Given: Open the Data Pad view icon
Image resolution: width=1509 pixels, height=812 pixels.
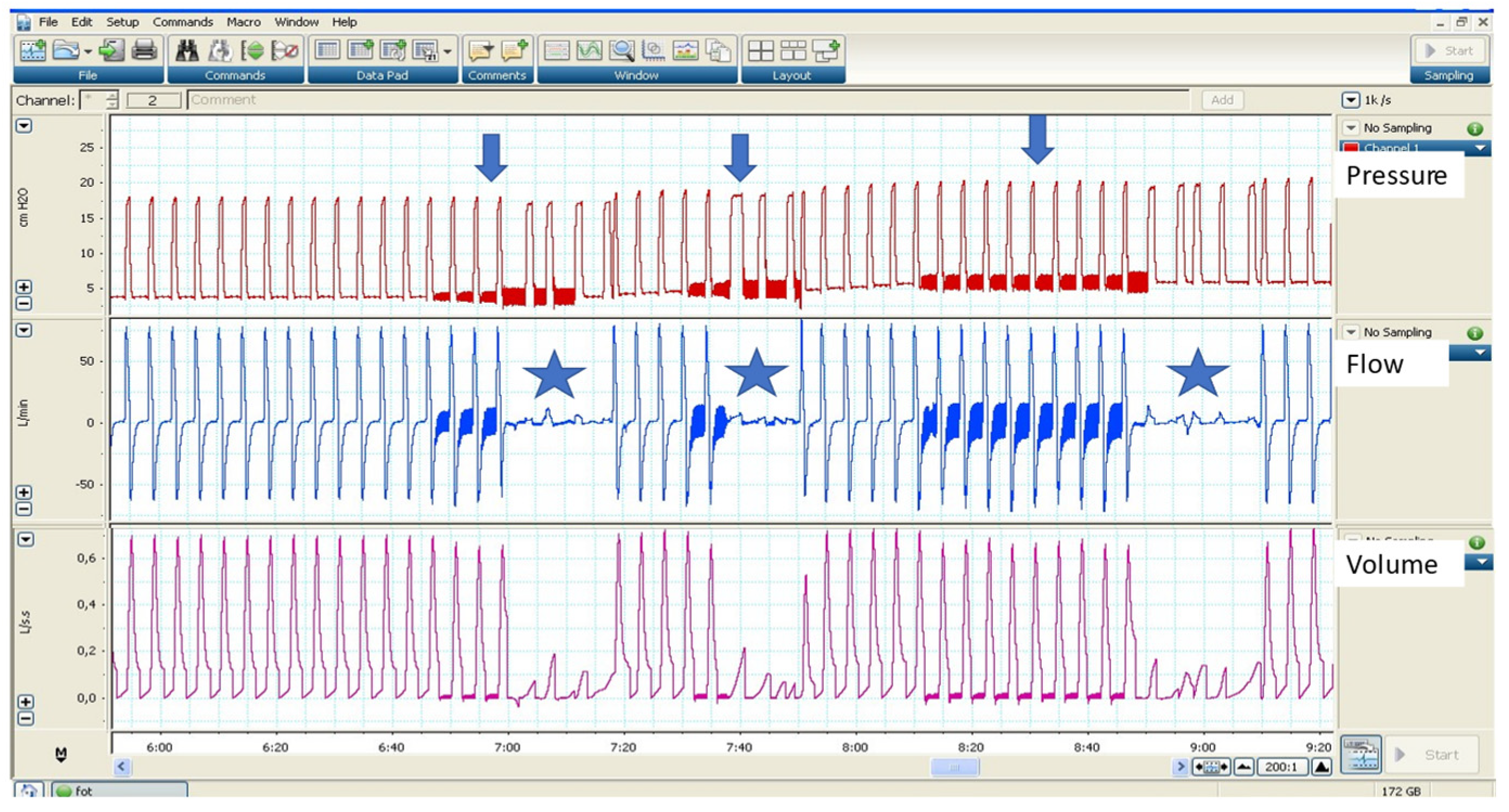Looking at the screenshot, I should (x=327, y=51).
